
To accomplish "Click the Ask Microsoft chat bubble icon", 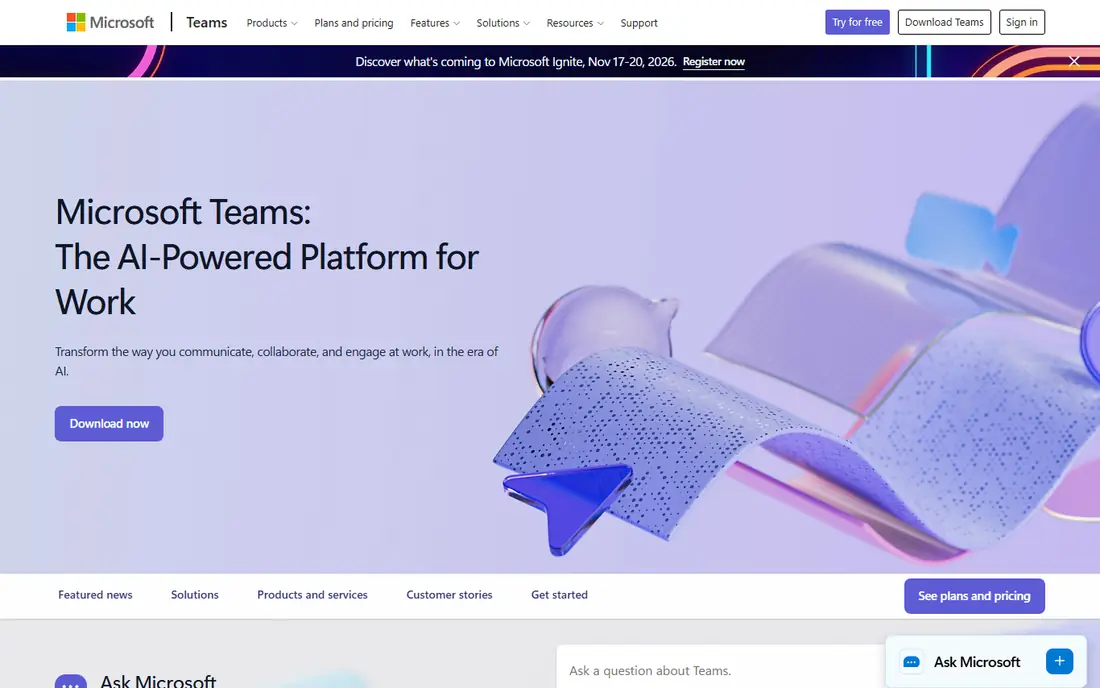I will click(911, 662).
